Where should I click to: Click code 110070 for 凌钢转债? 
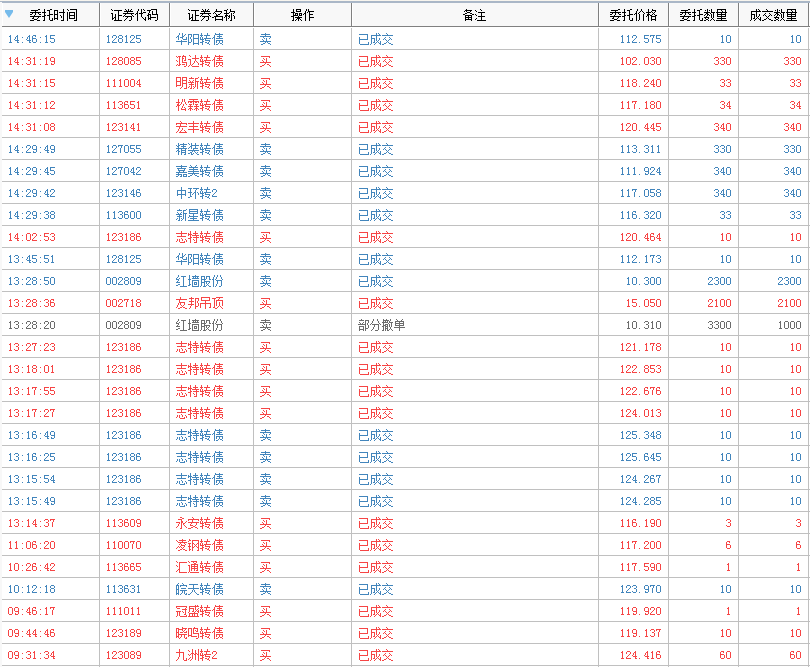[123, 545]
